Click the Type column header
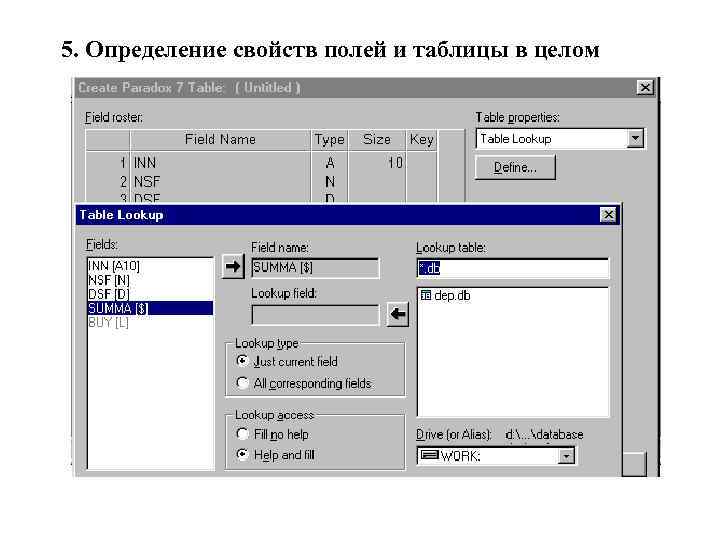Image resolution: width=720 pixels, height=540 pixels. coord(329,139)
